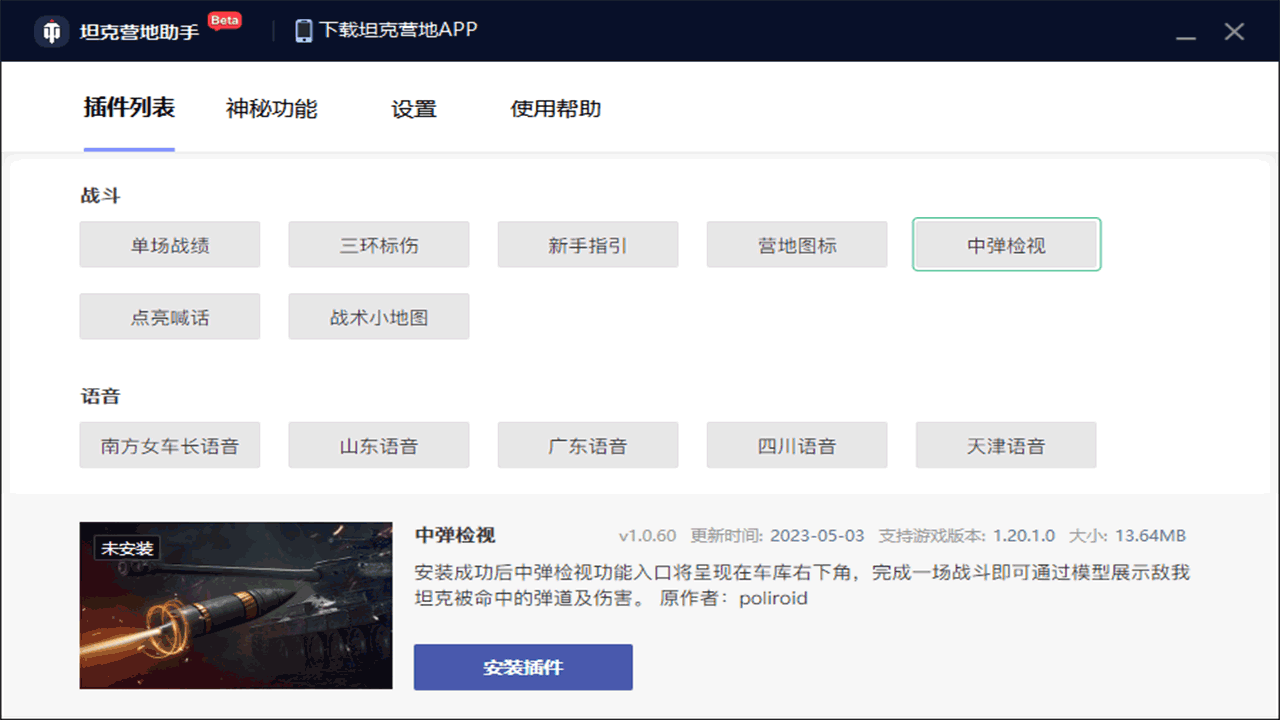Select the 战术小地图 plugin
The image size is (1280, 720).
[379, 317]
